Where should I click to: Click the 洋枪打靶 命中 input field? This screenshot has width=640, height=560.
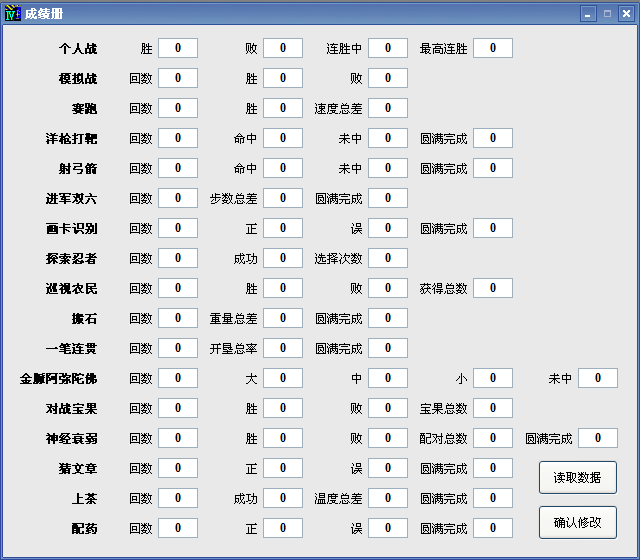pyautogui.click(x=283, y=138)
